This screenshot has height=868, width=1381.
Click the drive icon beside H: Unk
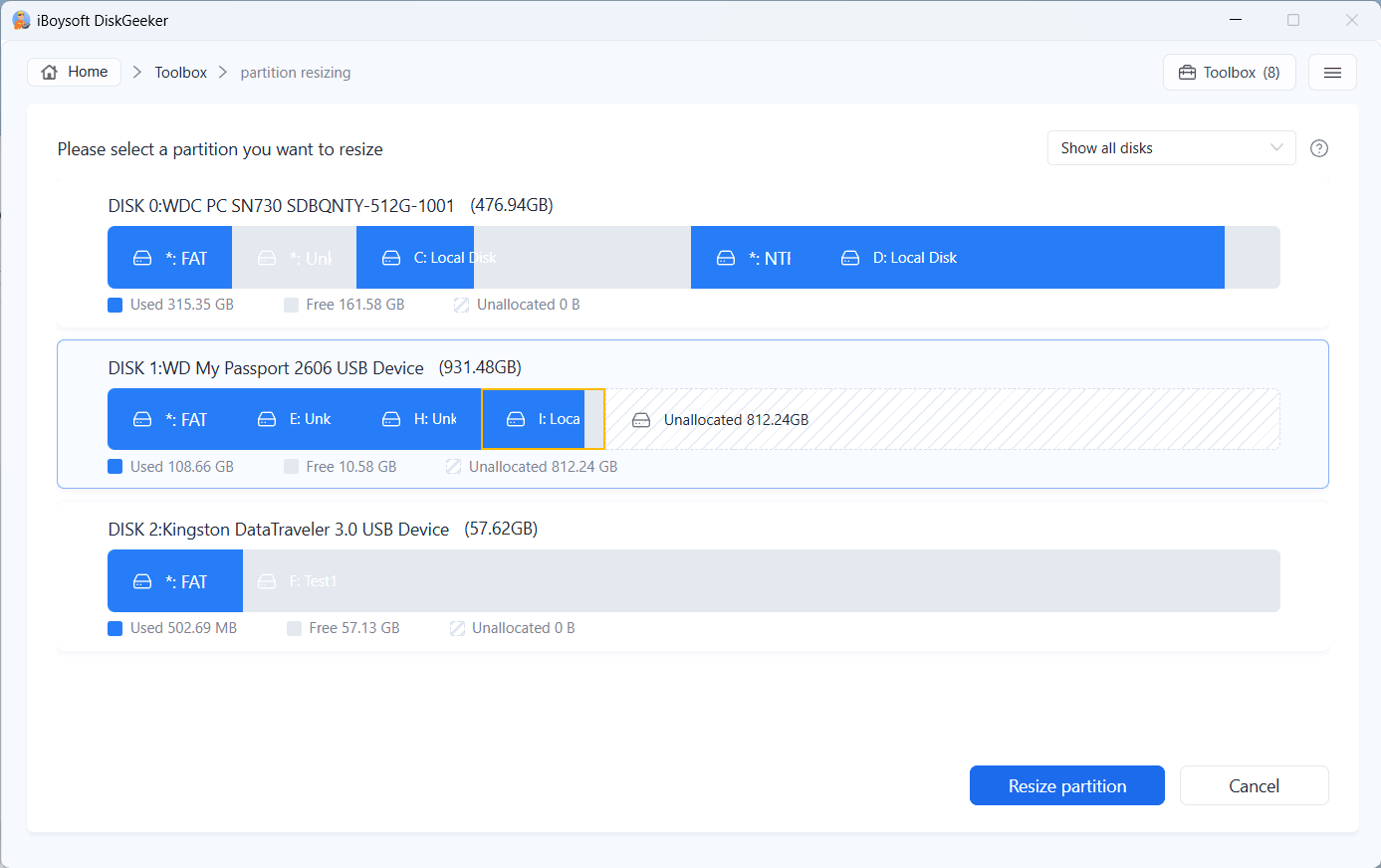tap(391, 419)
